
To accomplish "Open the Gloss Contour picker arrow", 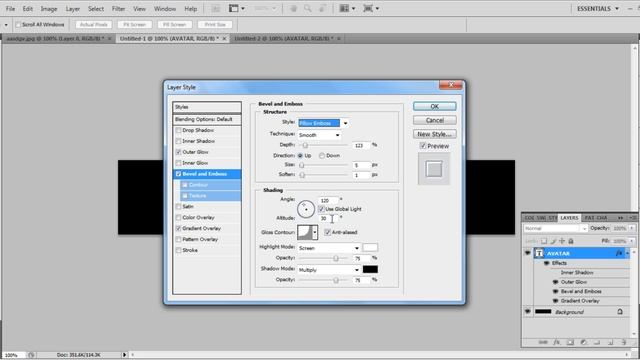I will [315, 232].
